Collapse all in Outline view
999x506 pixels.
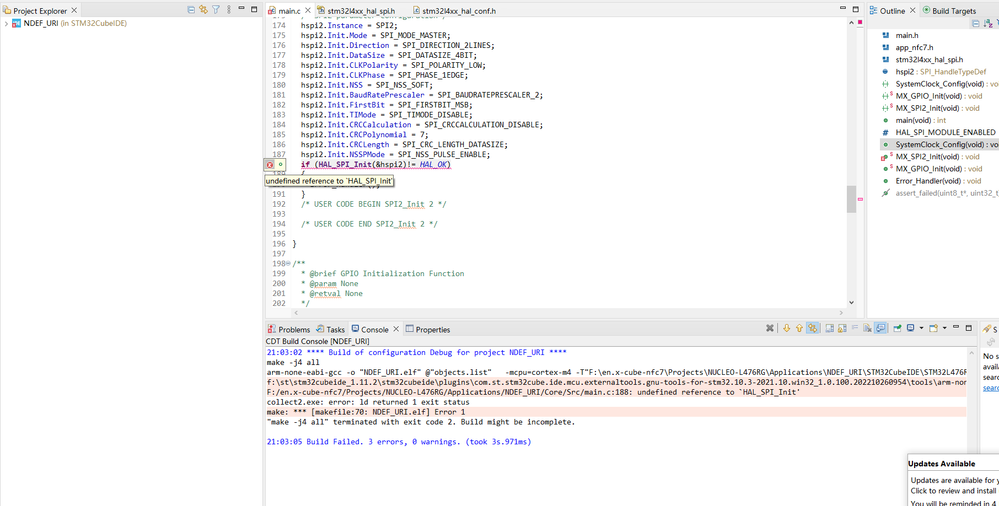[x=975, y=24]
